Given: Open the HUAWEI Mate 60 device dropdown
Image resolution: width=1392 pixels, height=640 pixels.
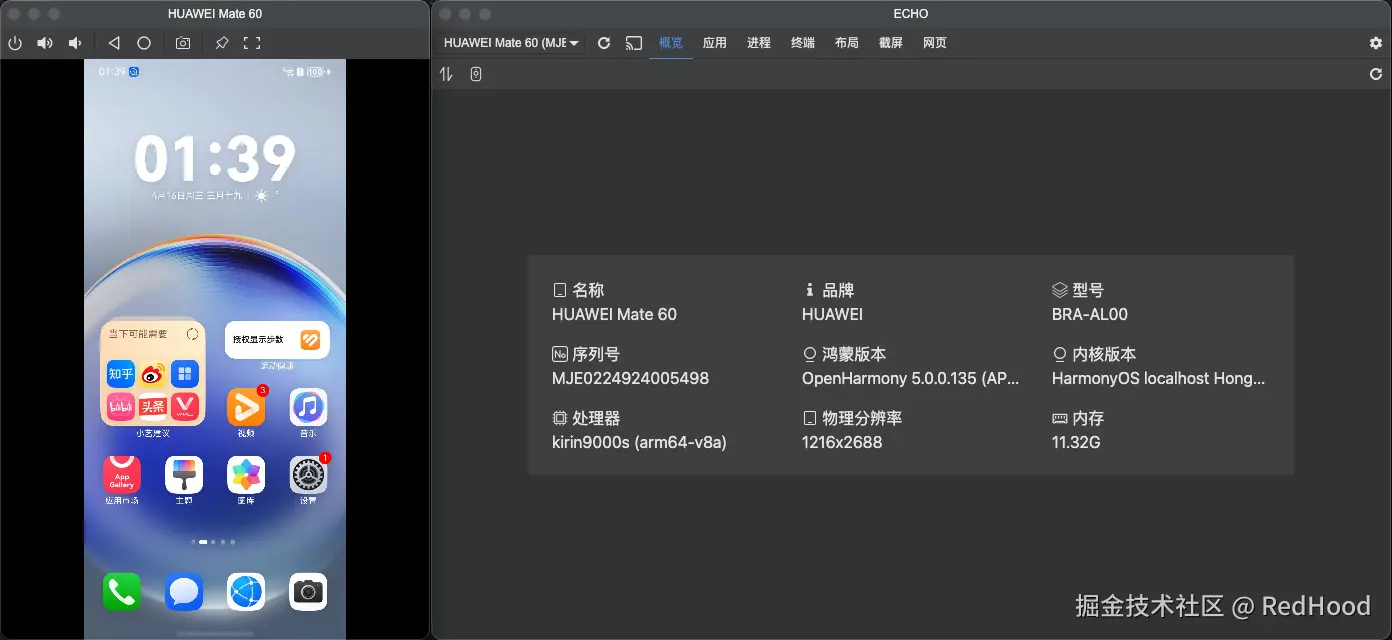Looking at the screenshot, I should (x=510, y=43).
